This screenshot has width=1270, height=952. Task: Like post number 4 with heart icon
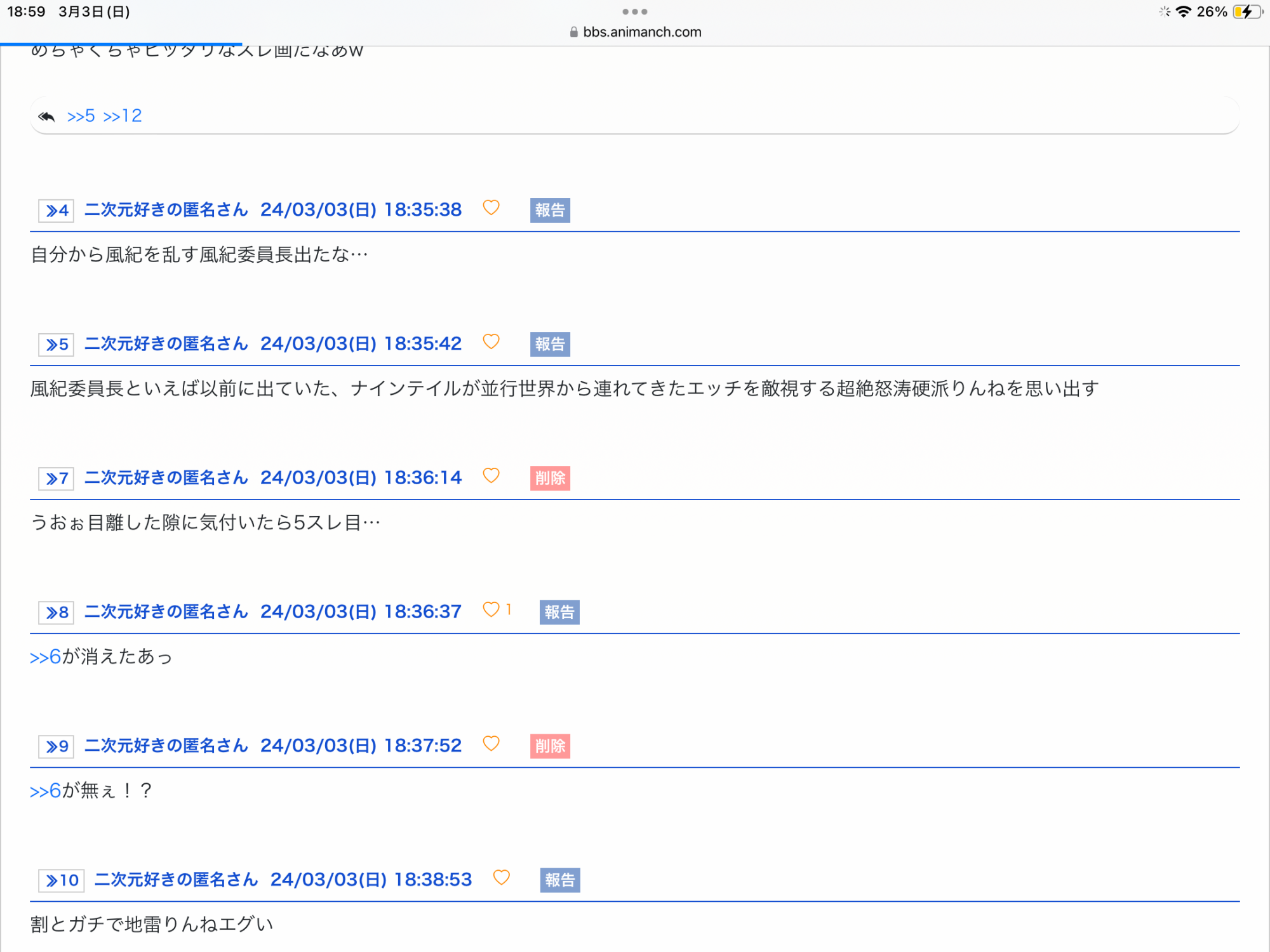[x=491, y=208]
